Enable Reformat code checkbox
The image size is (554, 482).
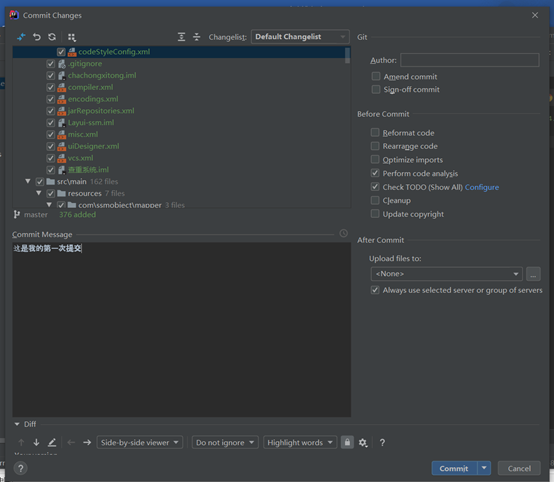375,133
